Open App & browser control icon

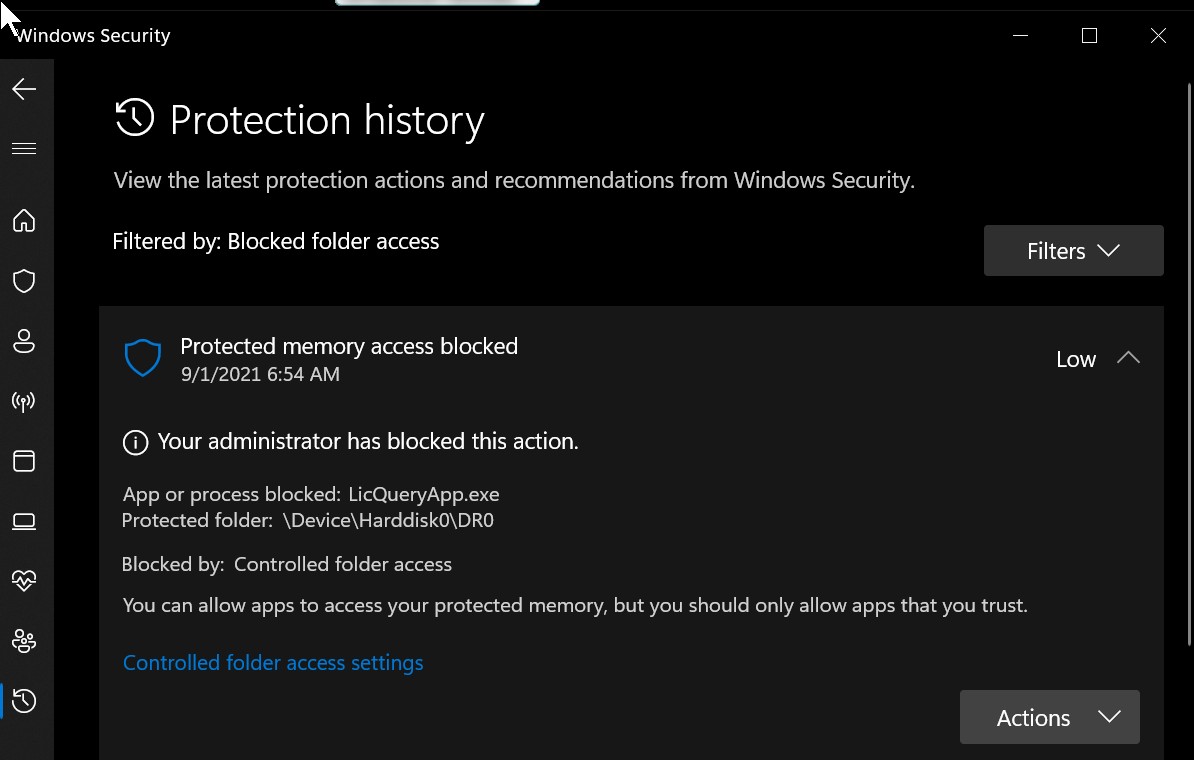[24, 461]
